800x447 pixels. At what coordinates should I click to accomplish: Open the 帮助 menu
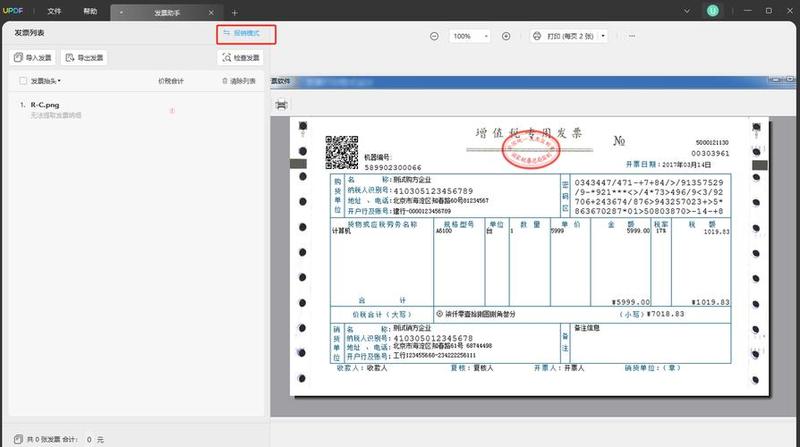tap(90, 11)
